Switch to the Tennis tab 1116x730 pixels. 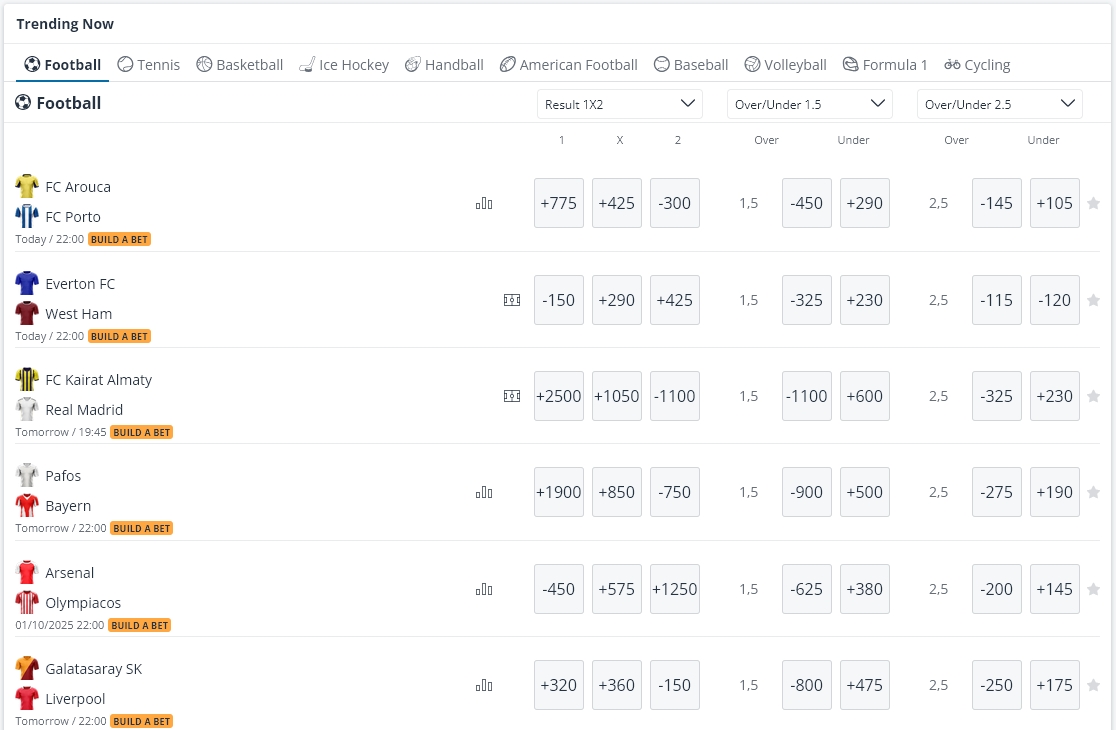(148, 64)
